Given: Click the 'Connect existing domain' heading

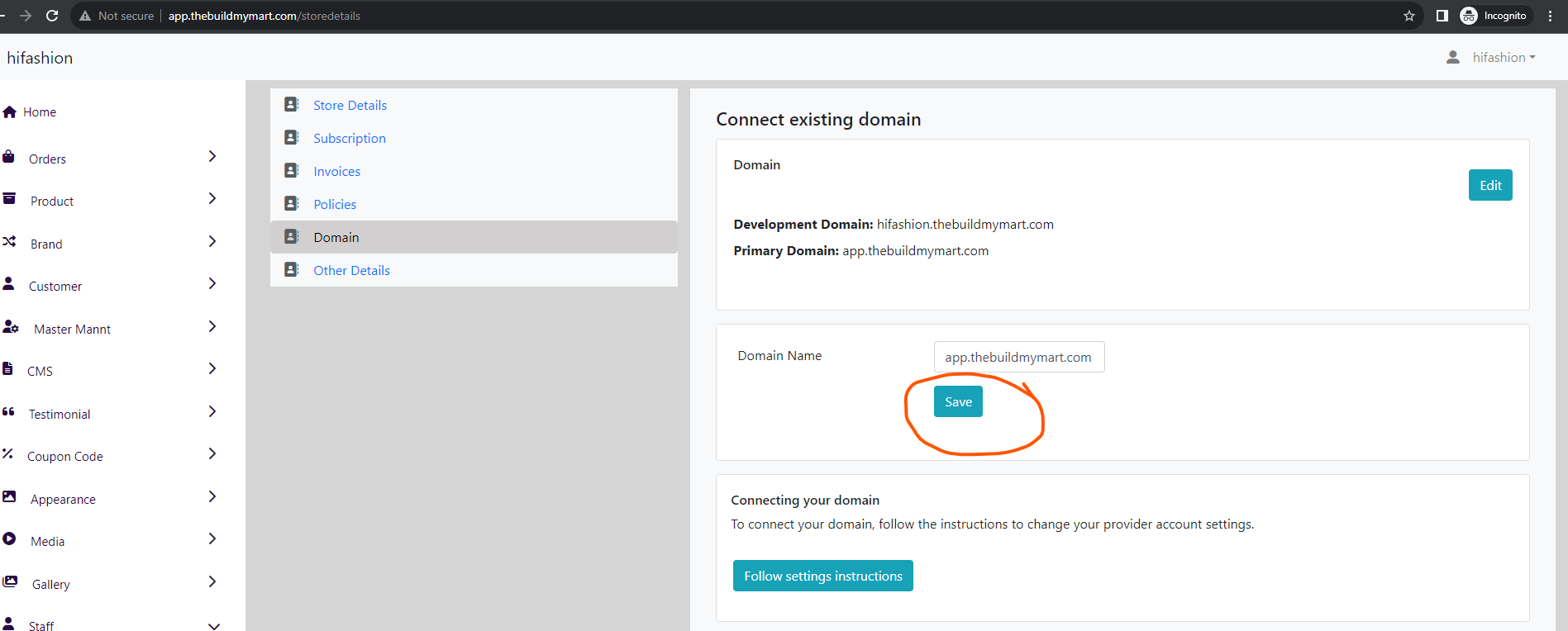Looking at the screenshot, I should [x=818, y=119].
